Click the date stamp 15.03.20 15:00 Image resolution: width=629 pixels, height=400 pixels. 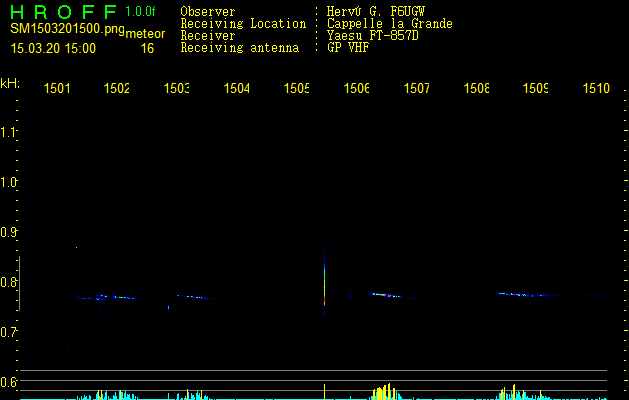[53, 49]
